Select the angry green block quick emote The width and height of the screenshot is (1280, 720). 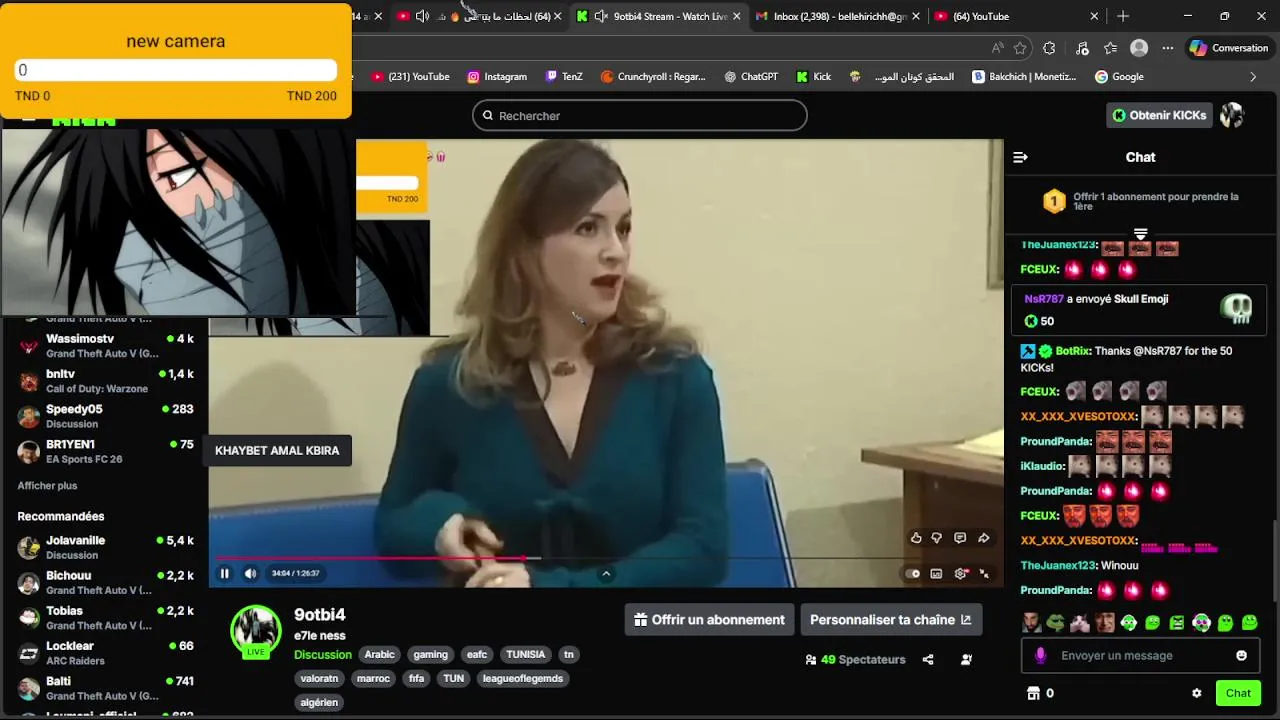(x=1177, y=623)
